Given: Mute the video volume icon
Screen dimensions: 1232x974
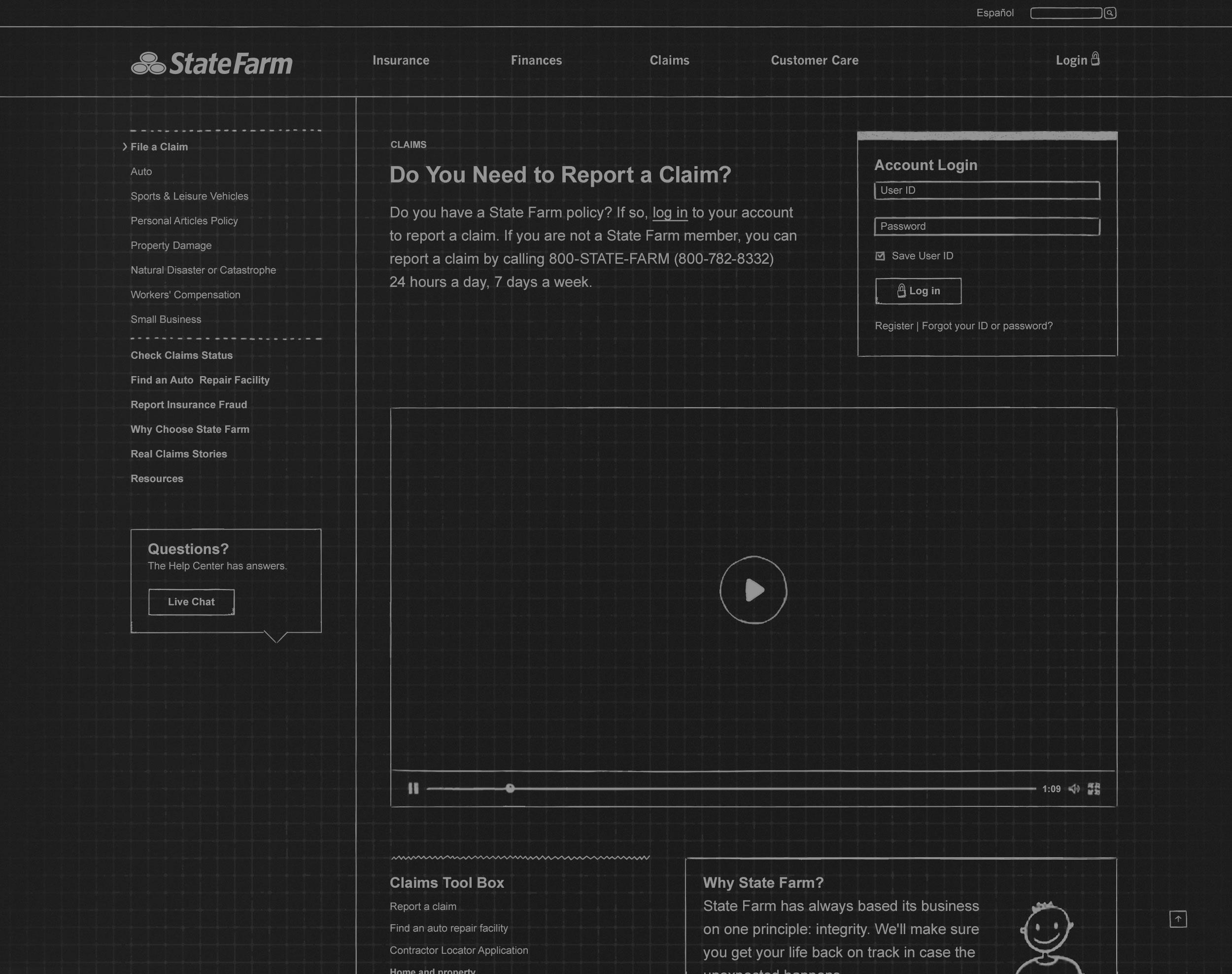Looking at the screenshot, I should [x=1073, y=789].
